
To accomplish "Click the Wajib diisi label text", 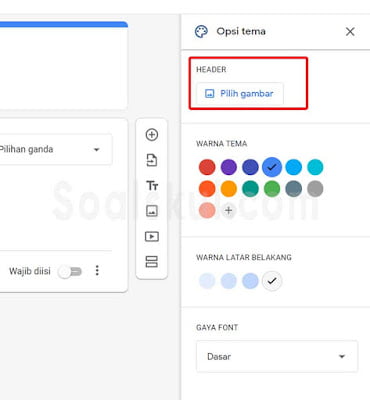I will pyautogui.click(x=30, y=271).
